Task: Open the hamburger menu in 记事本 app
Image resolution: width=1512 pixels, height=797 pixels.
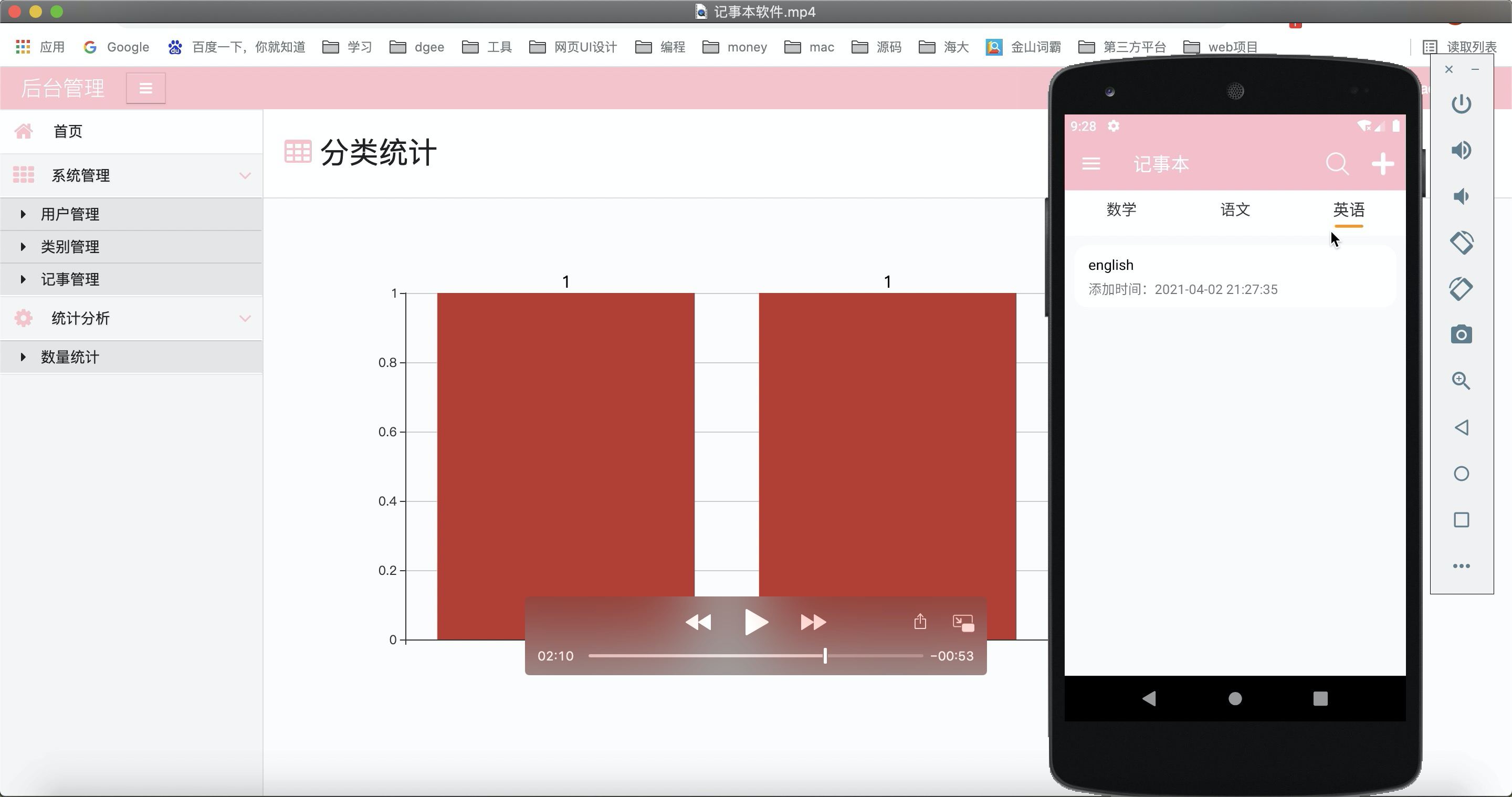Action: [1090, 164]
